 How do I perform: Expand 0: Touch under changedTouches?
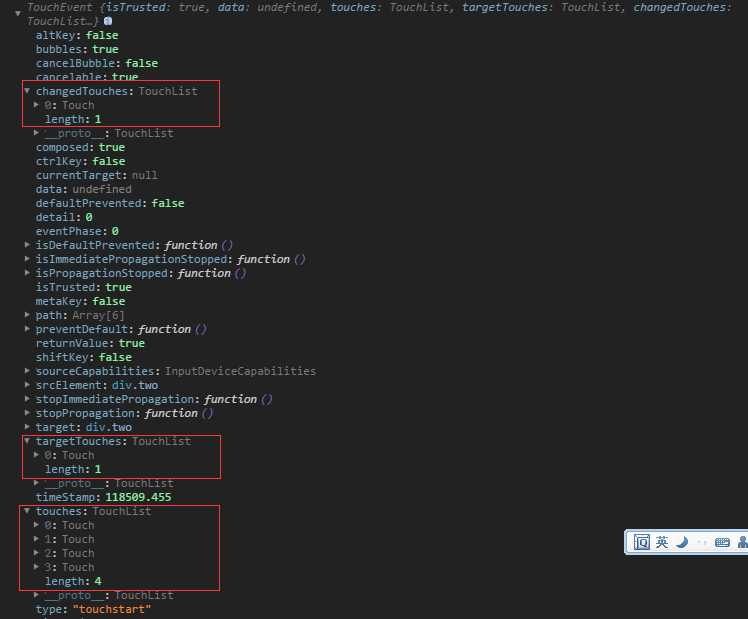[36, 104]
